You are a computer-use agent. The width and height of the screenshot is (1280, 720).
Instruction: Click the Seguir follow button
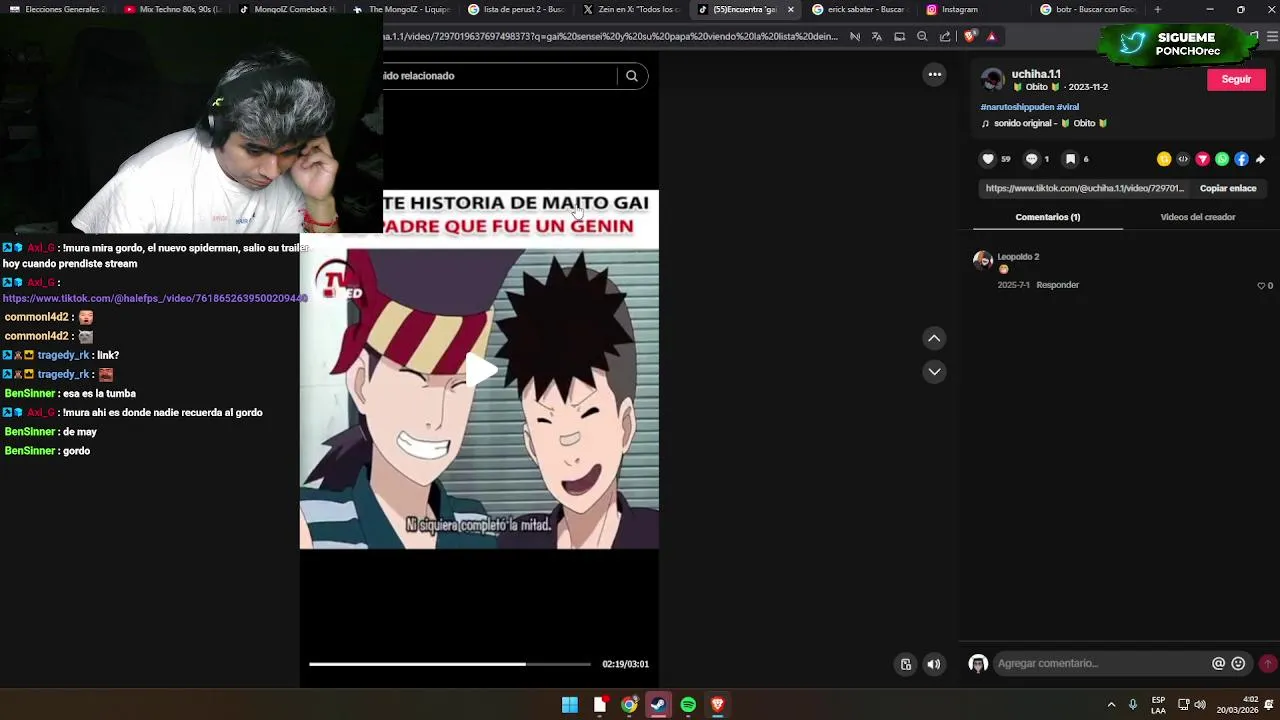point(1236,79)
